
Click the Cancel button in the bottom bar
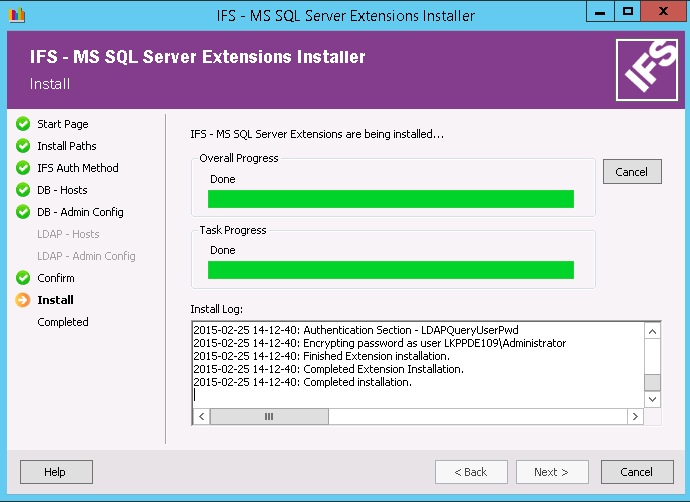pyautogui.click(x=636, y=472)
